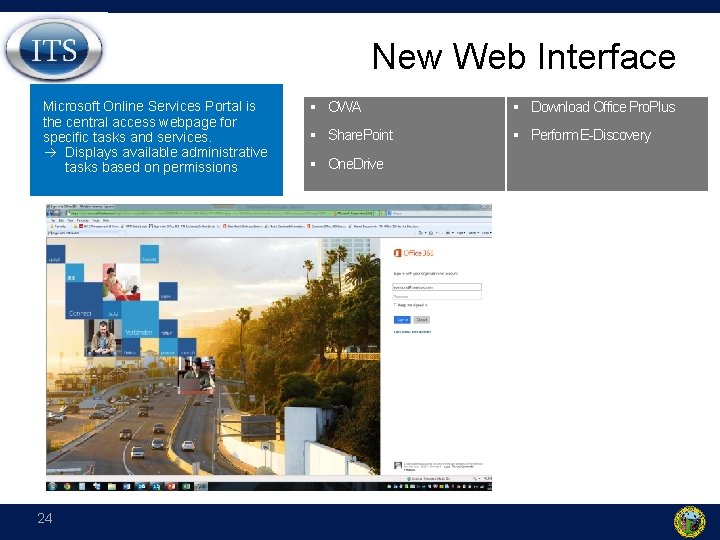The image size is (720, 540).
Task: Click the seated man photo tile
Action: click(x=102, y=338)
